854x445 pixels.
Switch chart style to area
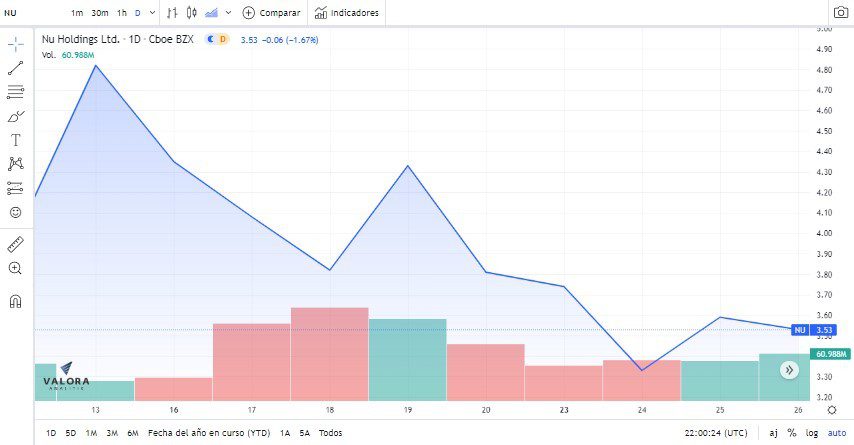[x=211, y=13]
